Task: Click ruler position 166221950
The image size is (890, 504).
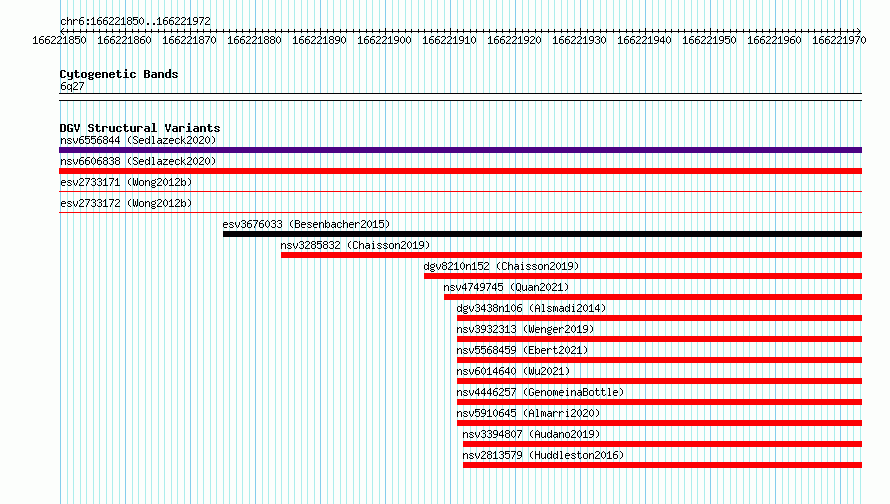Action: 710,40
